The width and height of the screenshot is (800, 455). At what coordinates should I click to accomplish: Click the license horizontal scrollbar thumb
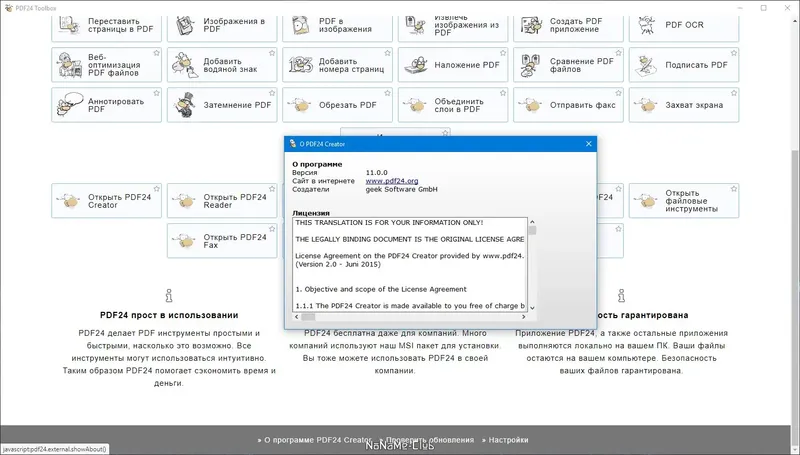[x=308, y=317]
